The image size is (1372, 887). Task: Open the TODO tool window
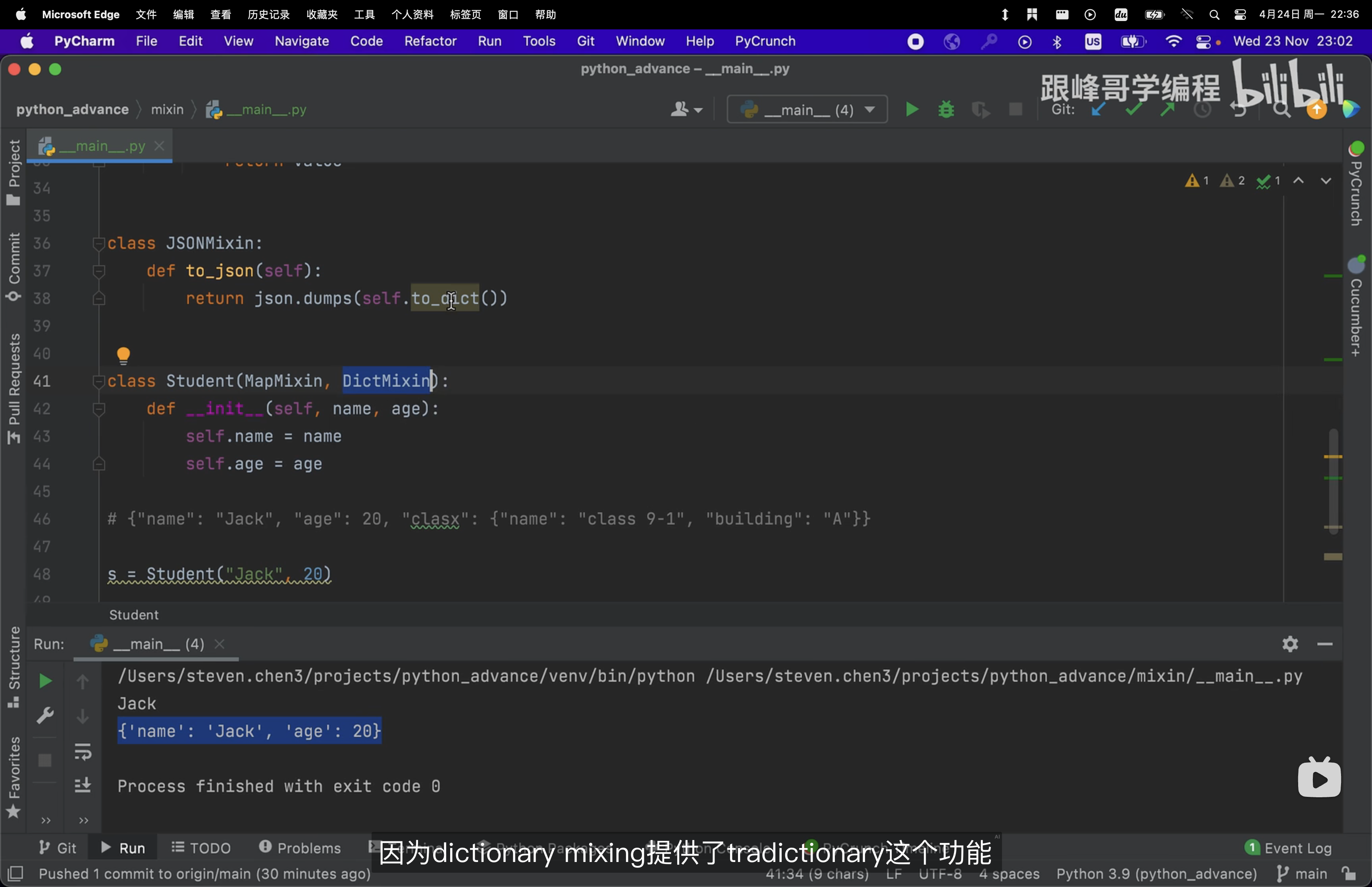202,848
